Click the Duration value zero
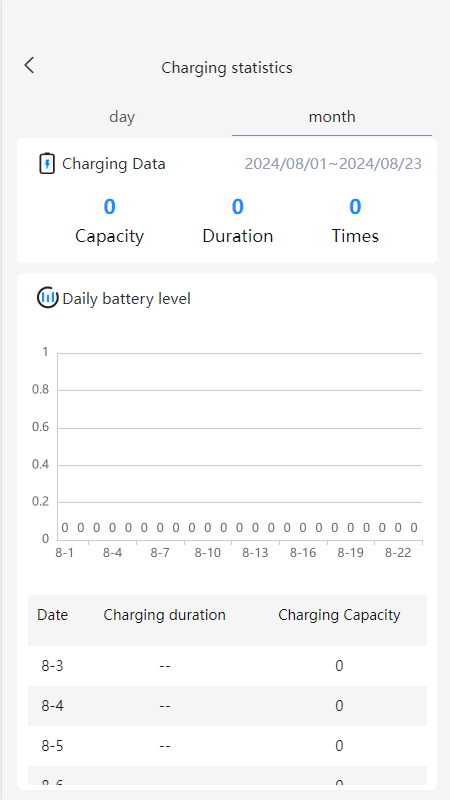The image size is (450, 800). tap(238, 207)
